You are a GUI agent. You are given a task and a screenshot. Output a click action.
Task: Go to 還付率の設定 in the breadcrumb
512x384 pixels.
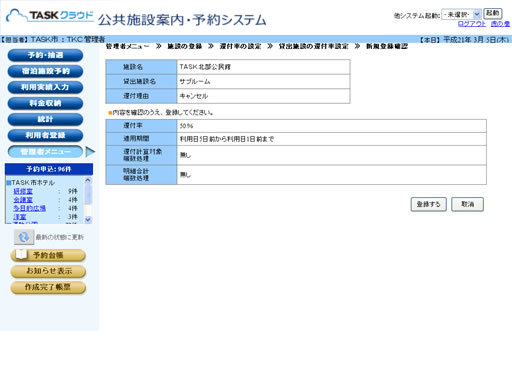click(240, 46)
